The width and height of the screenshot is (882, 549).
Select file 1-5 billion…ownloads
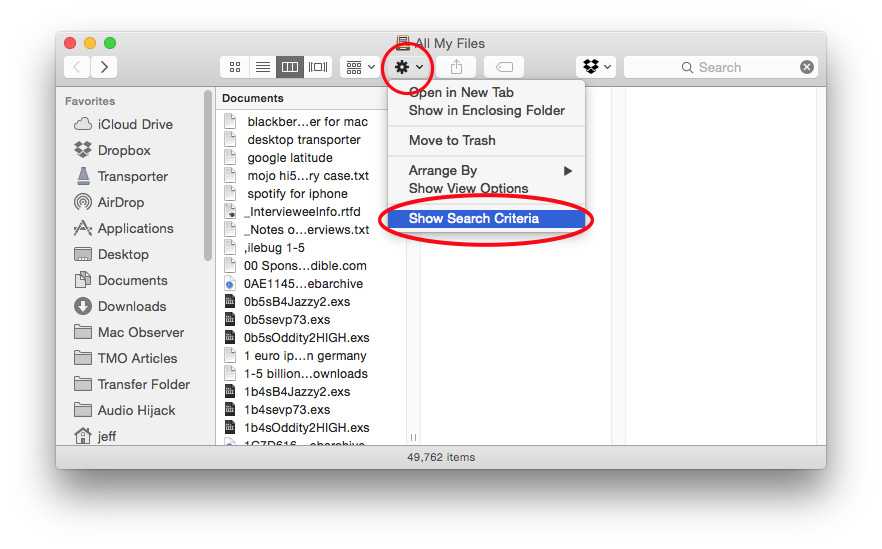click(296, 374)
